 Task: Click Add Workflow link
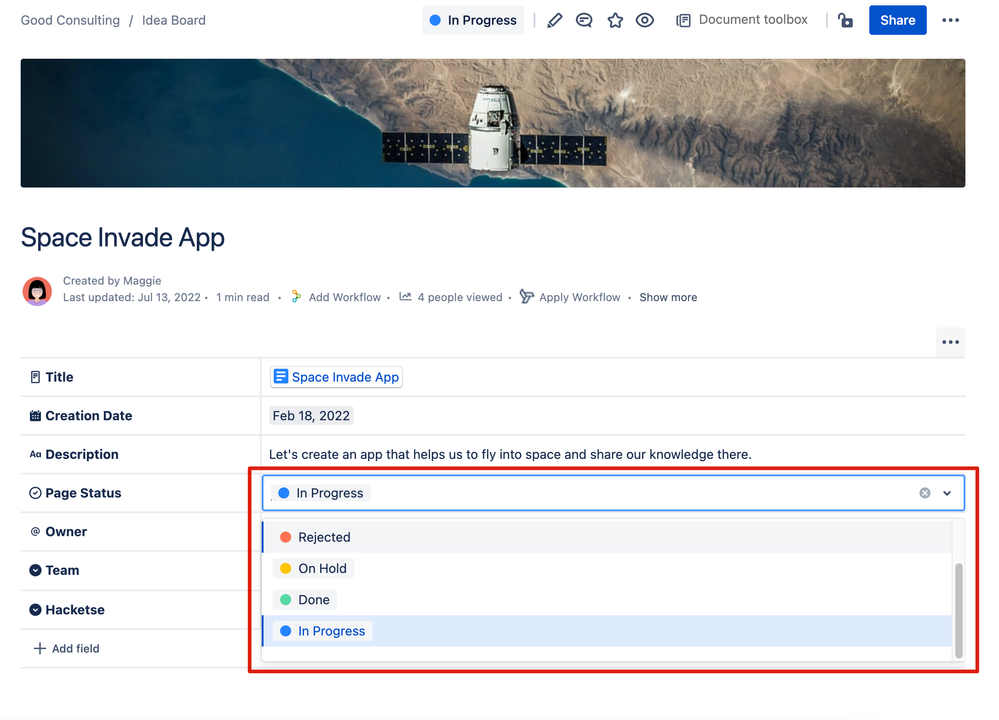(x=345, y=298)
